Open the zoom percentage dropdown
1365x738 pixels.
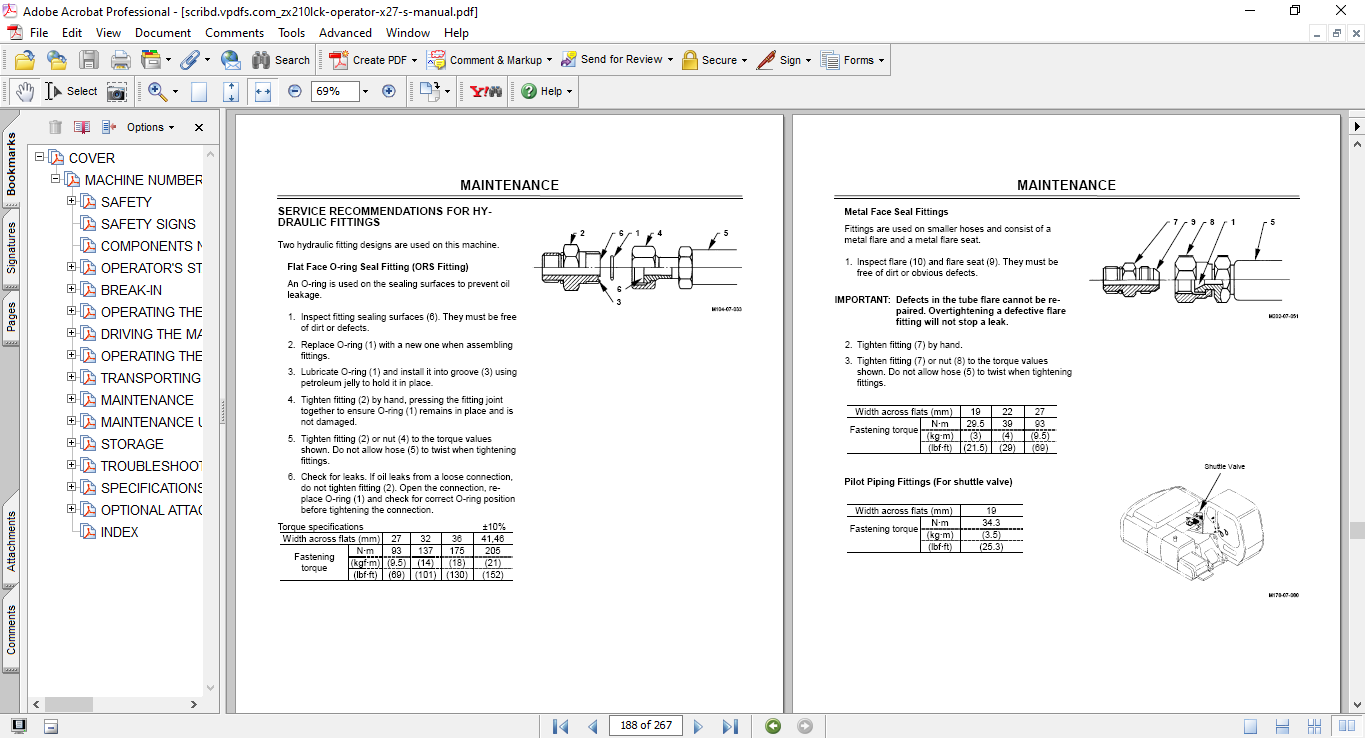click(364, 91)
